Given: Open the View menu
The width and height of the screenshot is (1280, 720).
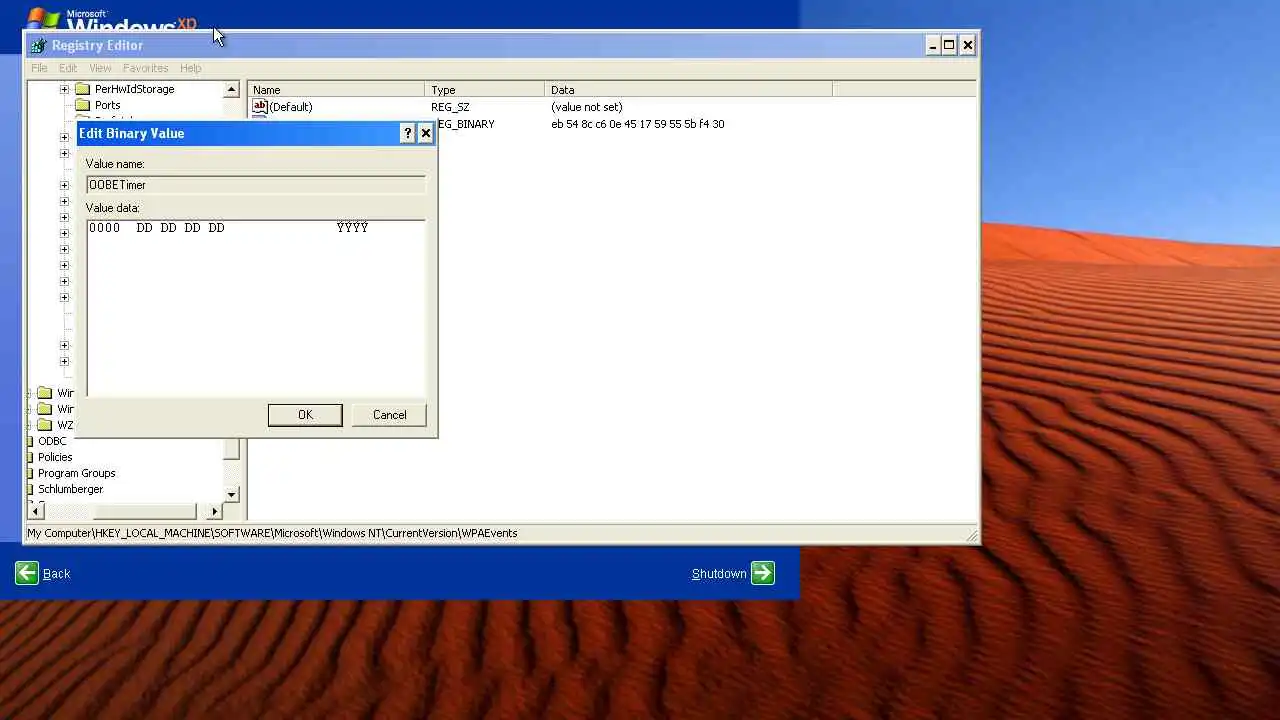Looking at the screenshot, I should coord(100,68).
